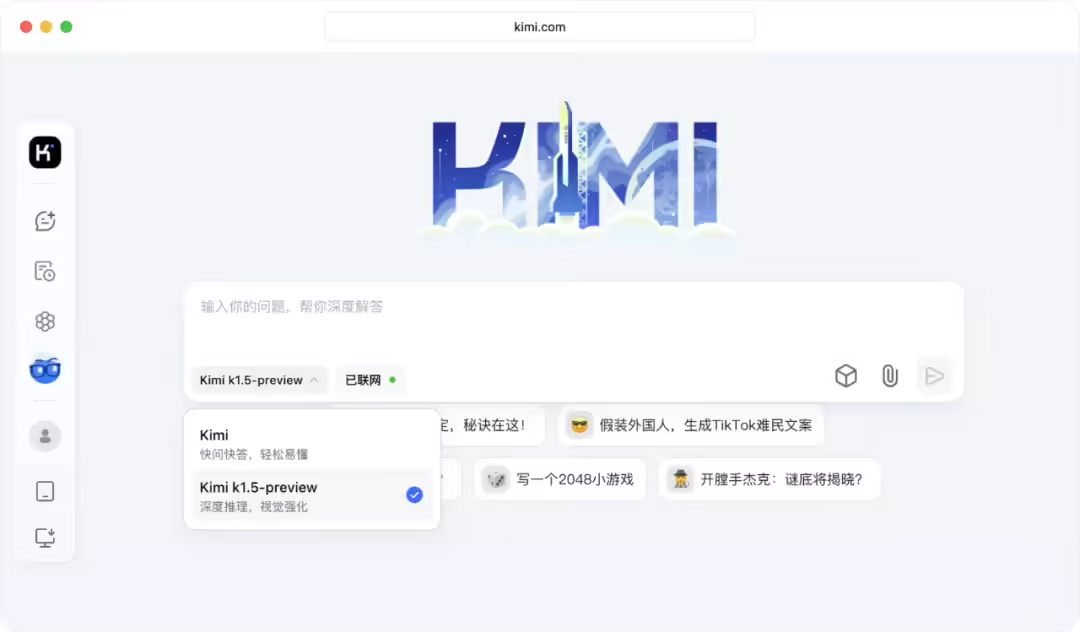Screen dimensions: 1080x632
Task: Collapse the Kimi k1.5-preview model dropdown
Action: pos(259,380)
